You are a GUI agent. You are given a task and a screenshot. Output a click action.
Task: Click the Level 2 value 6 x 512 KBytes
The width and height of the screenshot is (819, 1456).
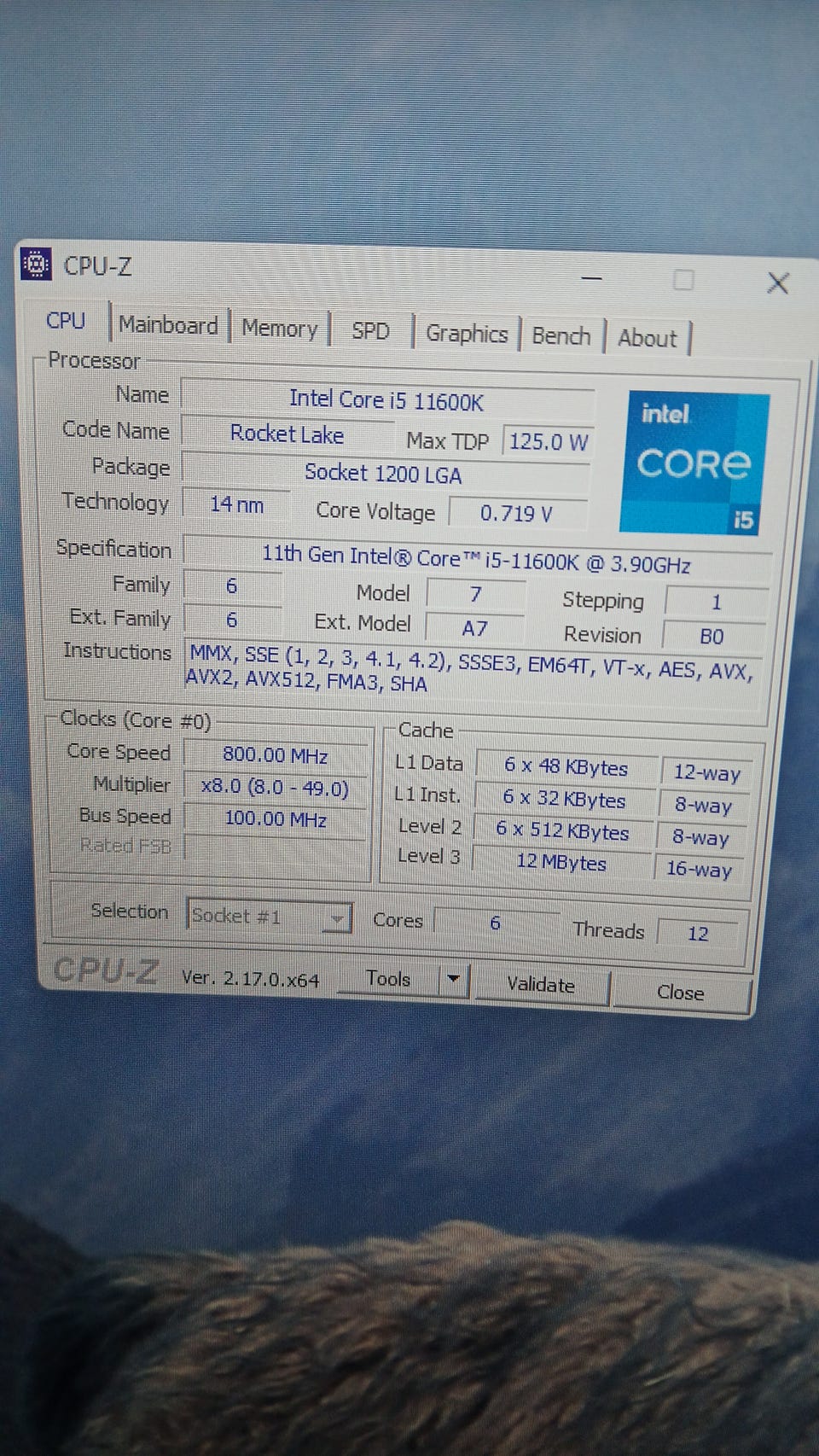click(x=562, y=830)
